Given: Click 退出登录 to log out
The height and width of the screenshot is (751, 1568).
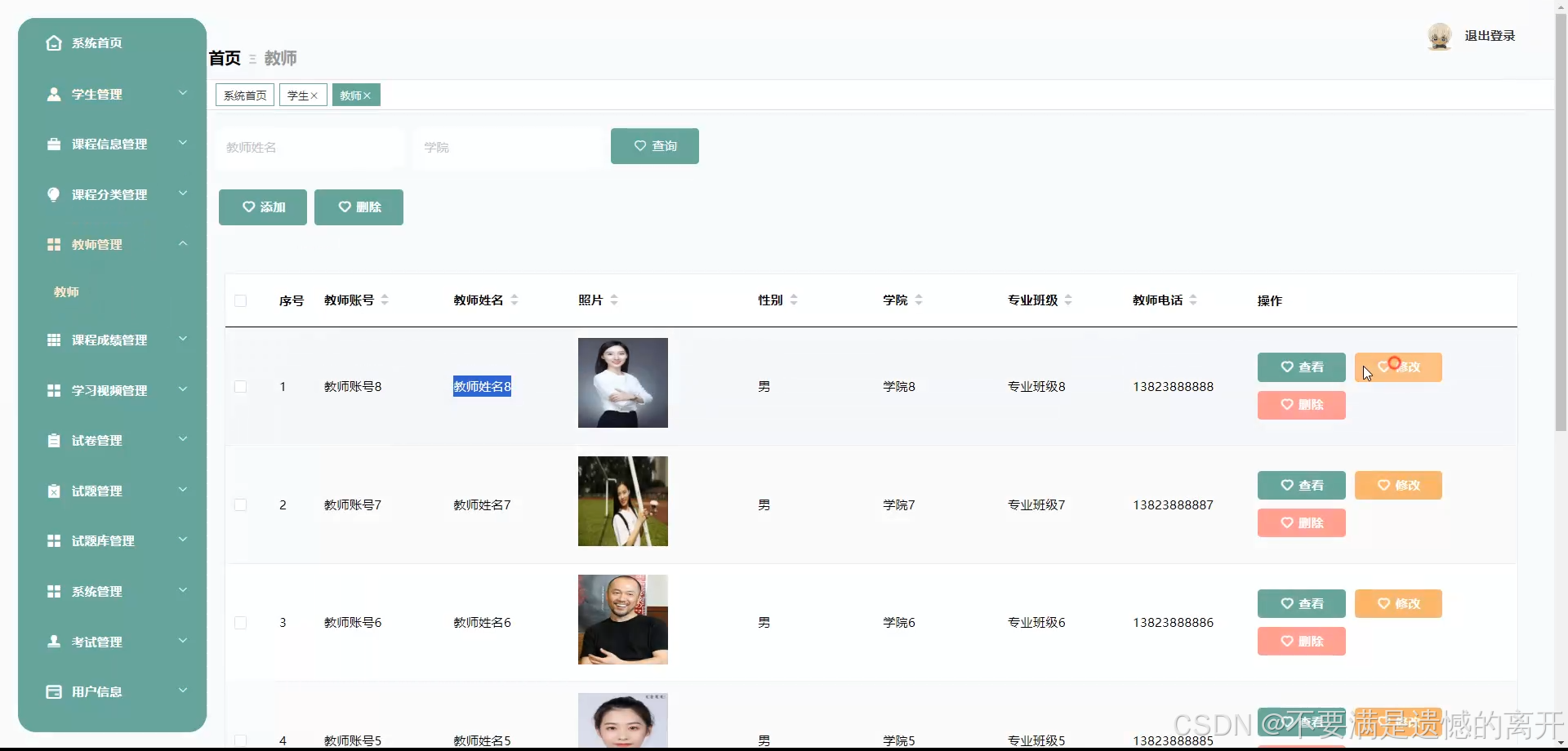Looking at the screenshot, I should [1490, 36].
